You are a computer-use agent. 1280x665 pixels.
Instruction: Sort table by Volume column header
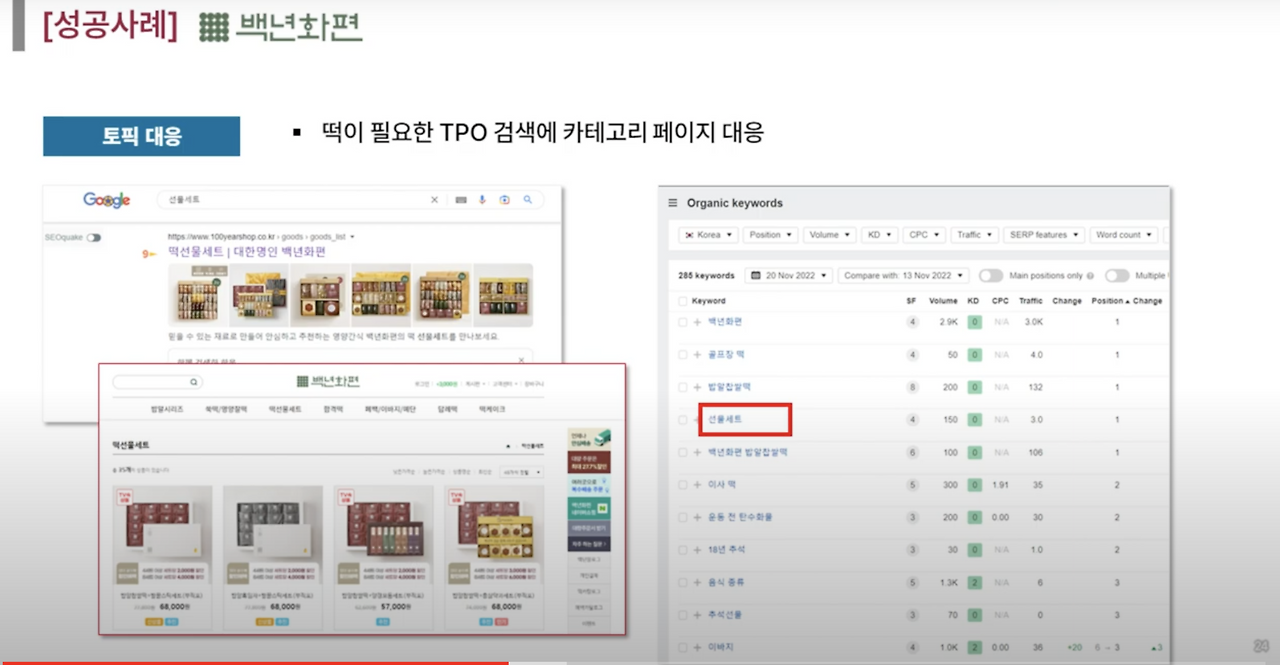coord(943,301)
